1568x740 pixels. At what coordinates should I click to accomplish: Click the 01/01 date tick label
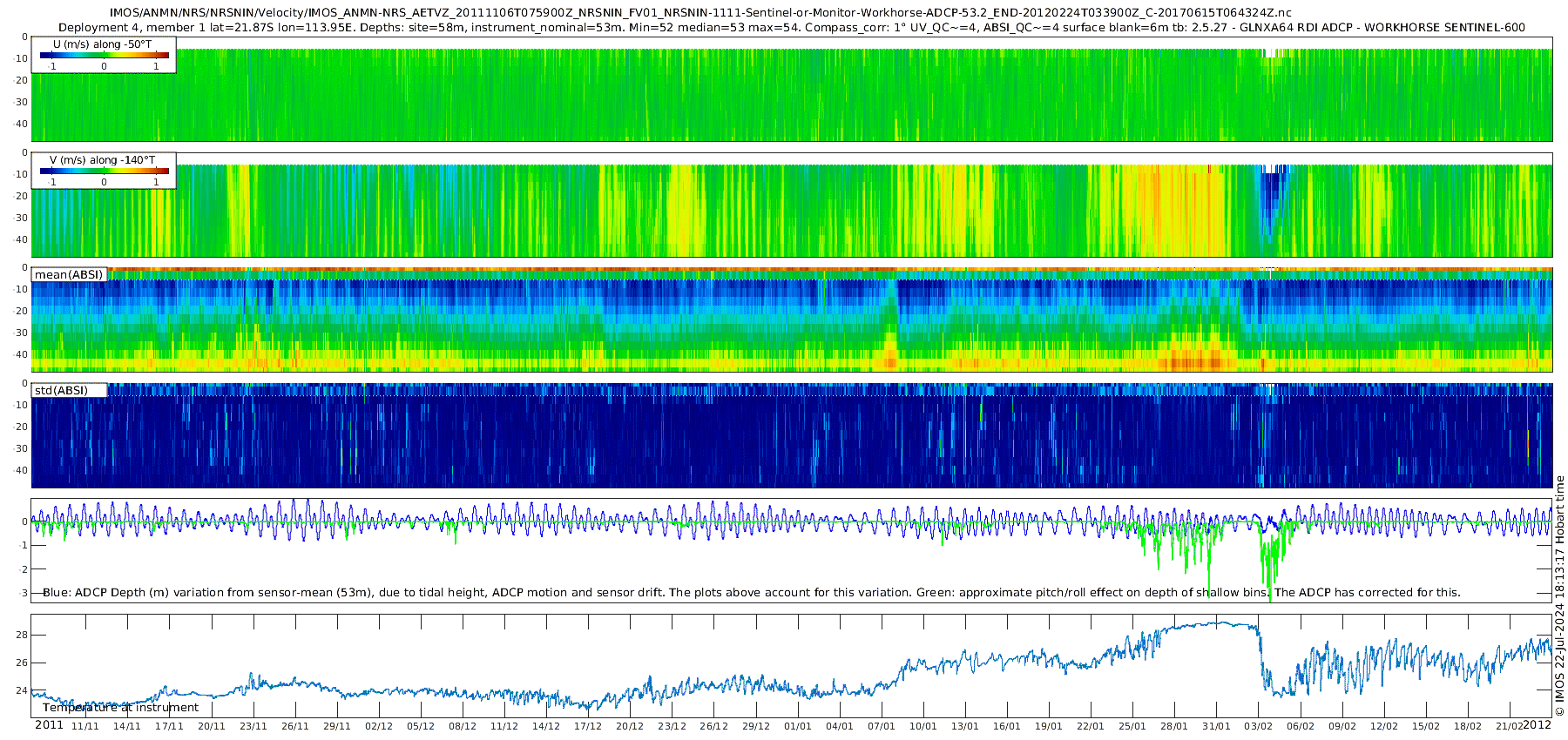(797, 727)
